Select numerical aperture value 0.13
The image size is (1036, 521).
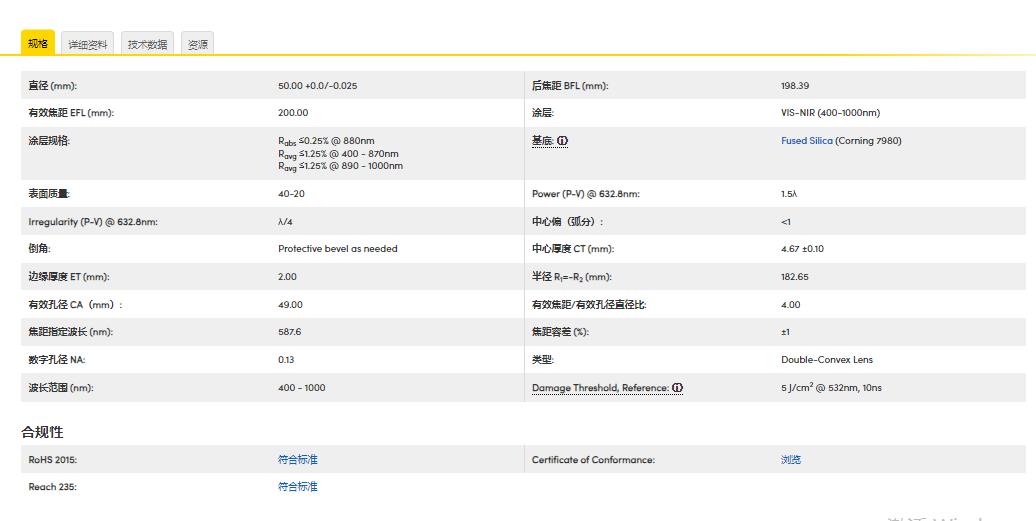286,360
